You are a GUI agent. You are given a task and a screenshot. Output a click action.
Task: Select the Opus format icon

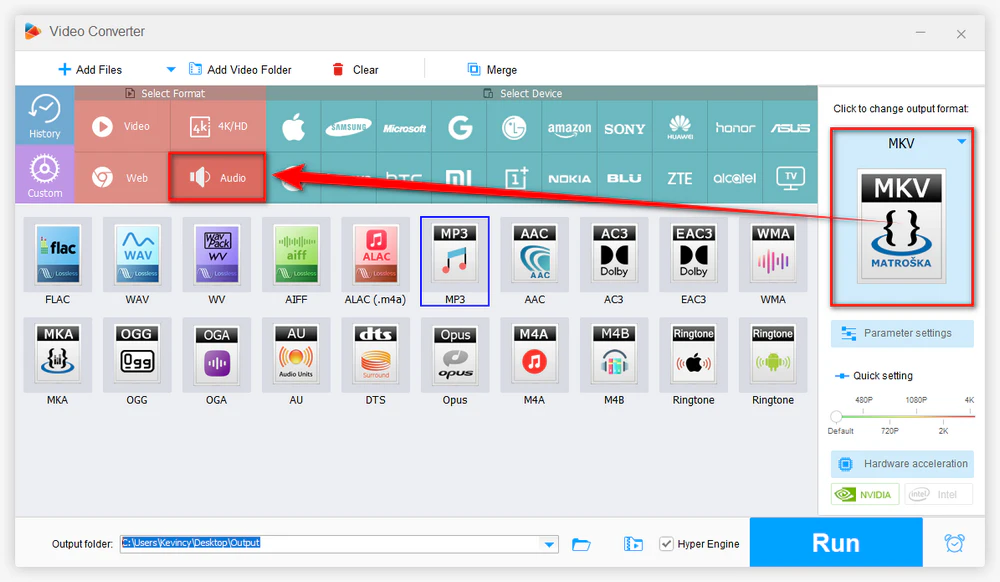tap(455, 355)
